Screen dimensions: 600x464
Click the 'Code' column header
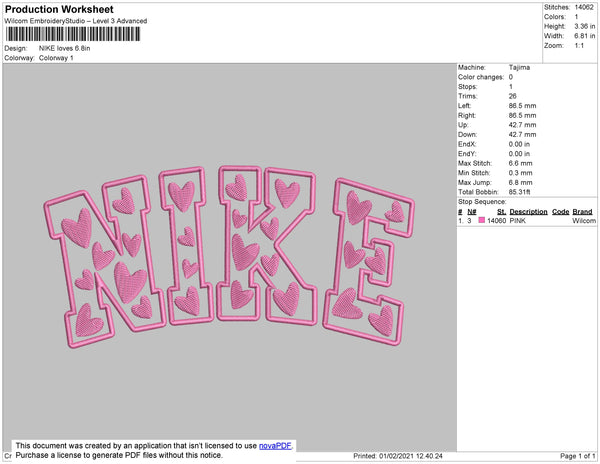(561, 212)
